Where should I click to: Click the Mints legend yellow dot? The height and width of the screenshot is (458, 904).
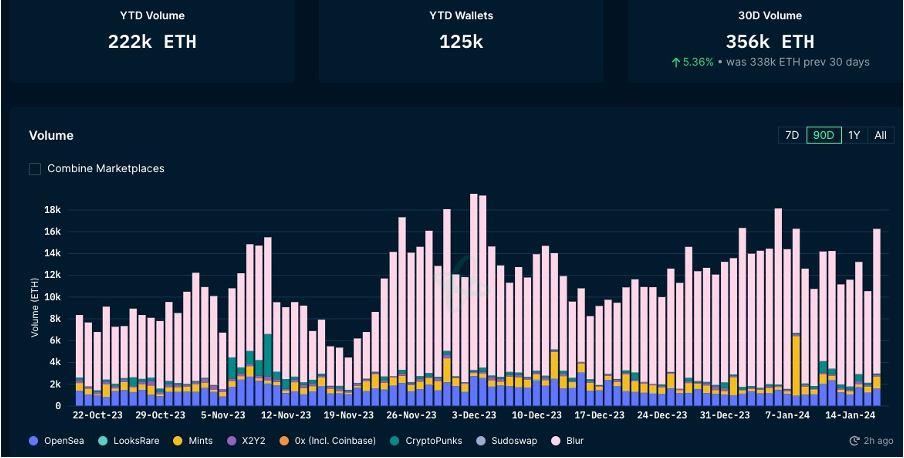179,440
